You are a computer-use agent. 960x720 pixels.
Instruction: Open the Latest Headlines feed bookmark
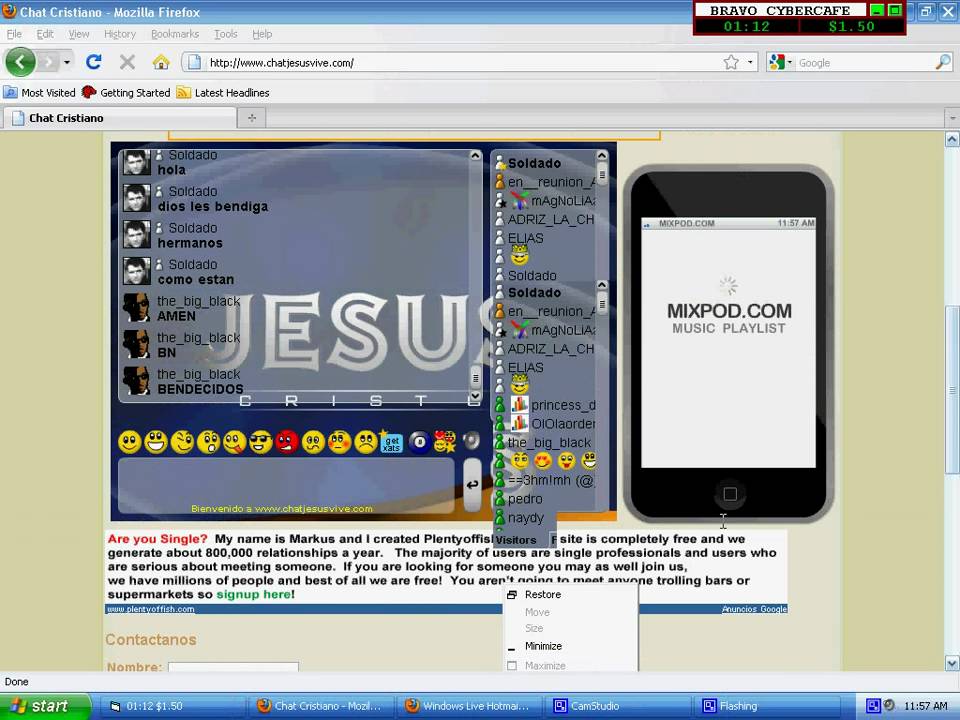(x=223, y=92)
